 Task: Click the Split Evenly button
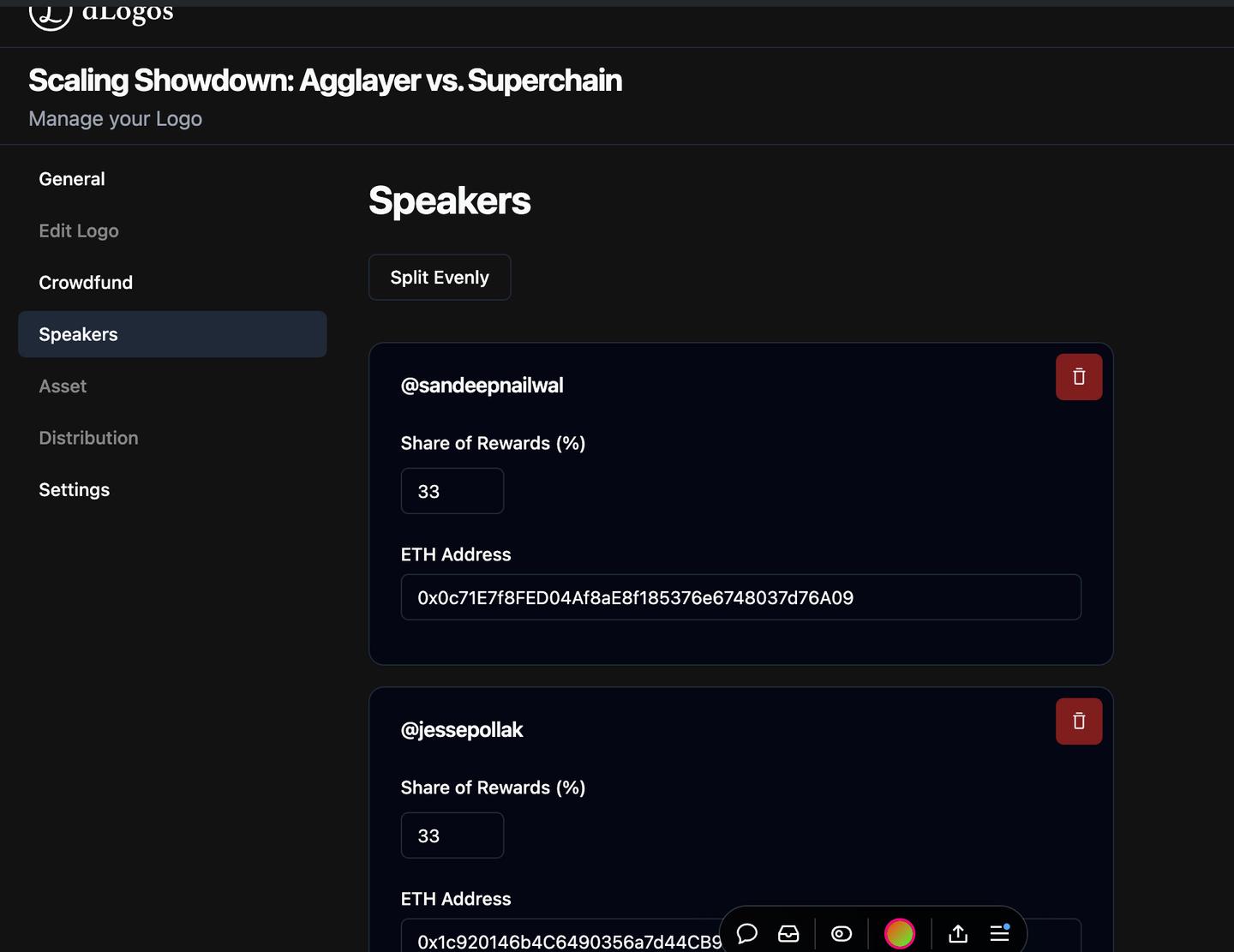pos(440,278)
